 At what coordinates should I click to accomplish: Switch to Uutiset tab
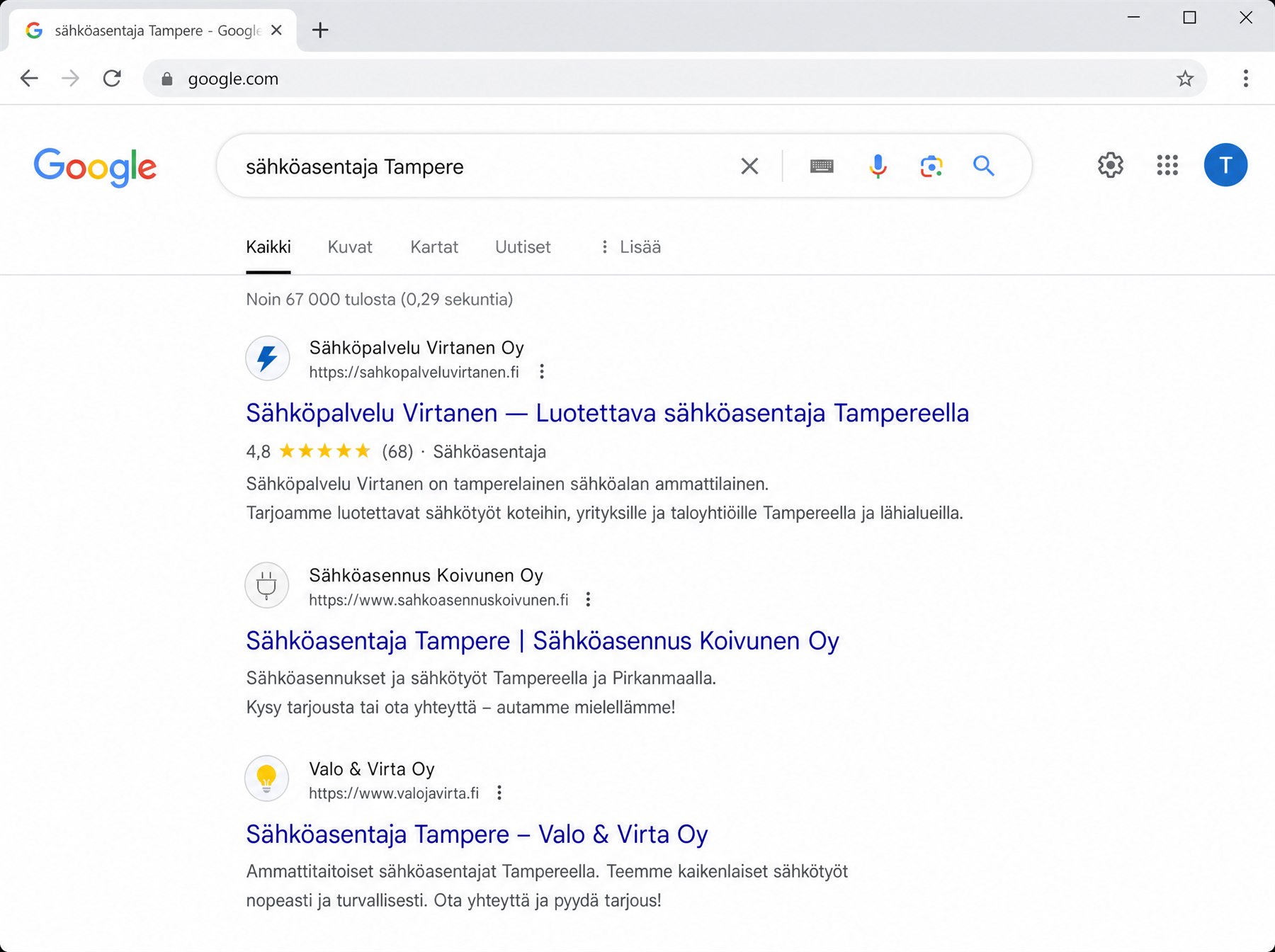(523, 247)
